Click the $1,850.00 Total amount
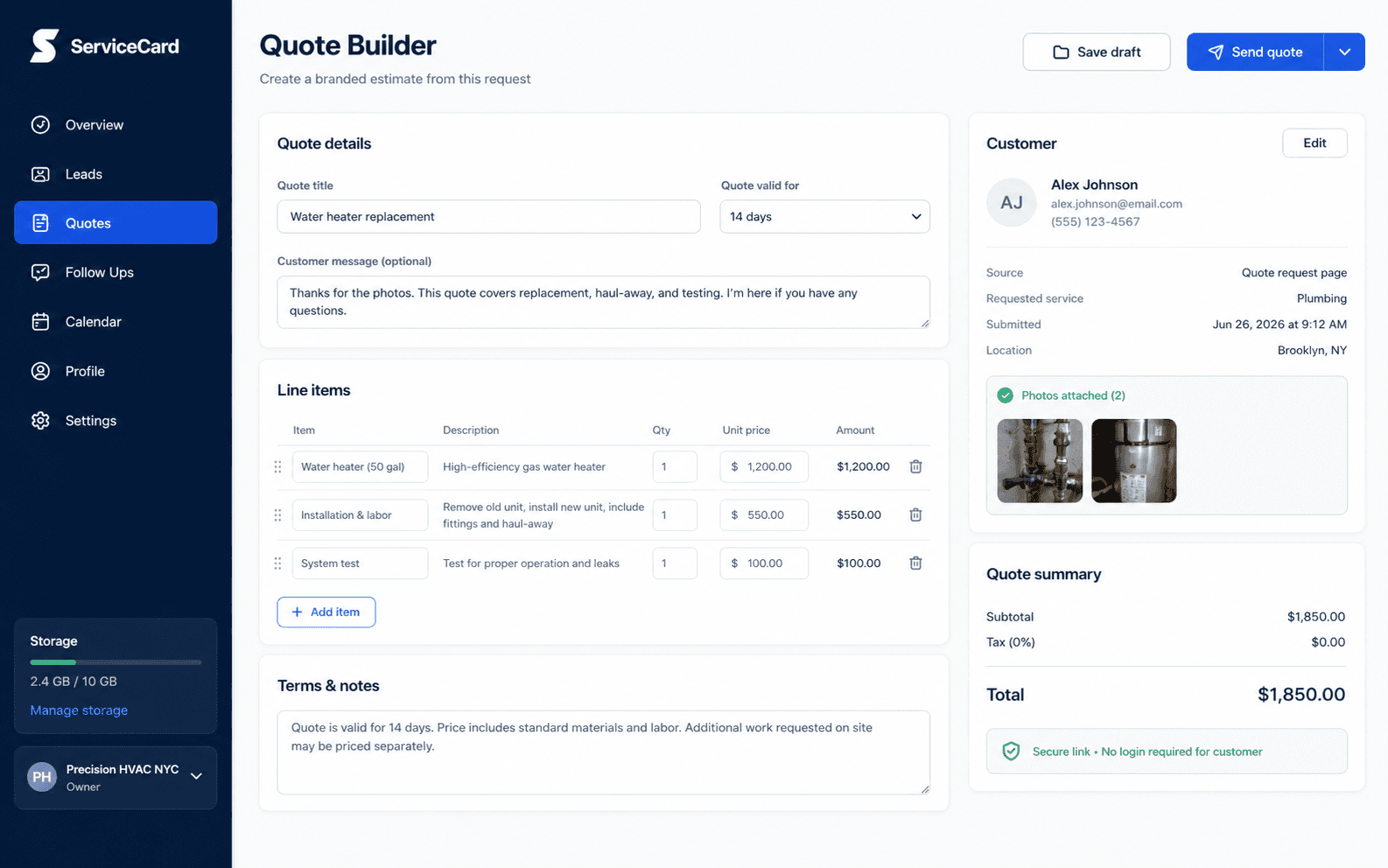1388x868 pixels. pyautogui.click(x=1301, y=694)
